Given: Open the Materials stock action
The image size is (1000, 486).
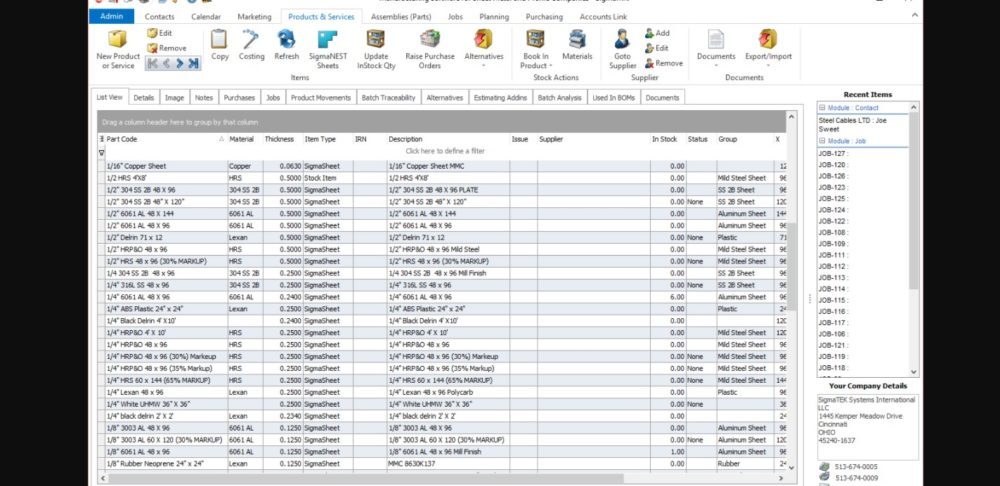Looking at the screenshot, I should coord(577,40).
